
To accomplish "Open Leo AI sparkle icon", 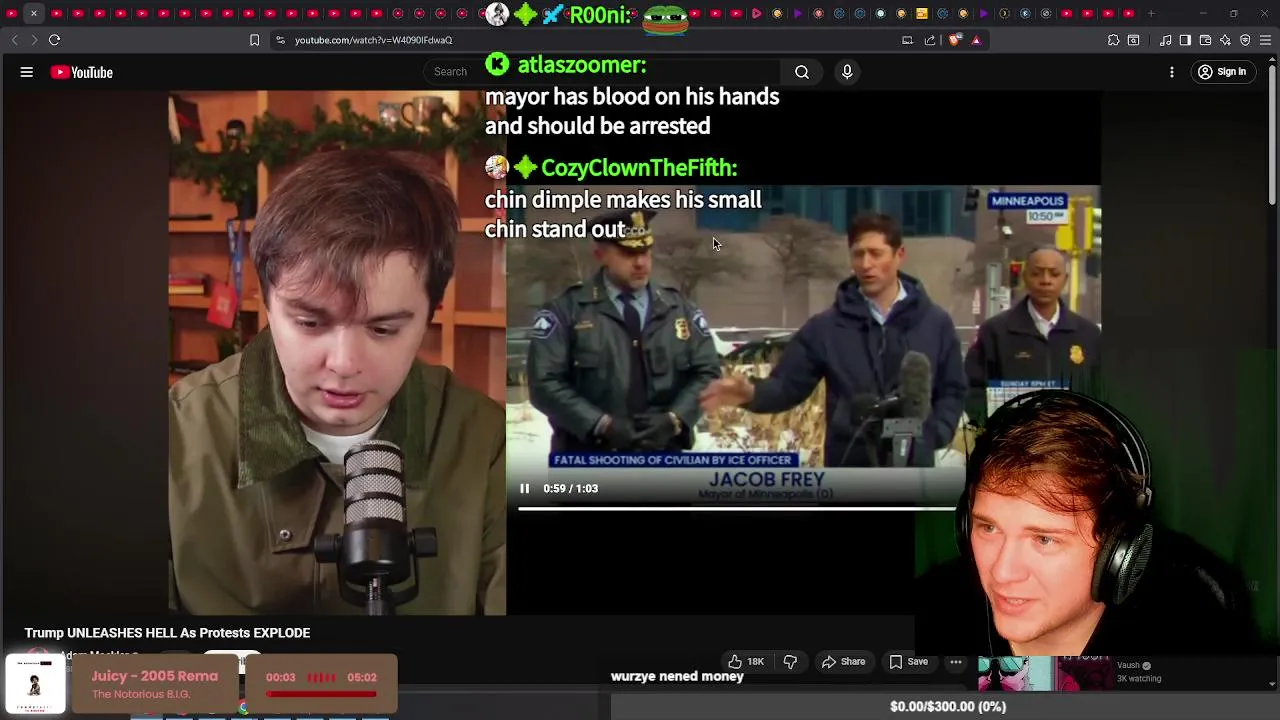I will pyautogui.click(x=1225, y=40).
